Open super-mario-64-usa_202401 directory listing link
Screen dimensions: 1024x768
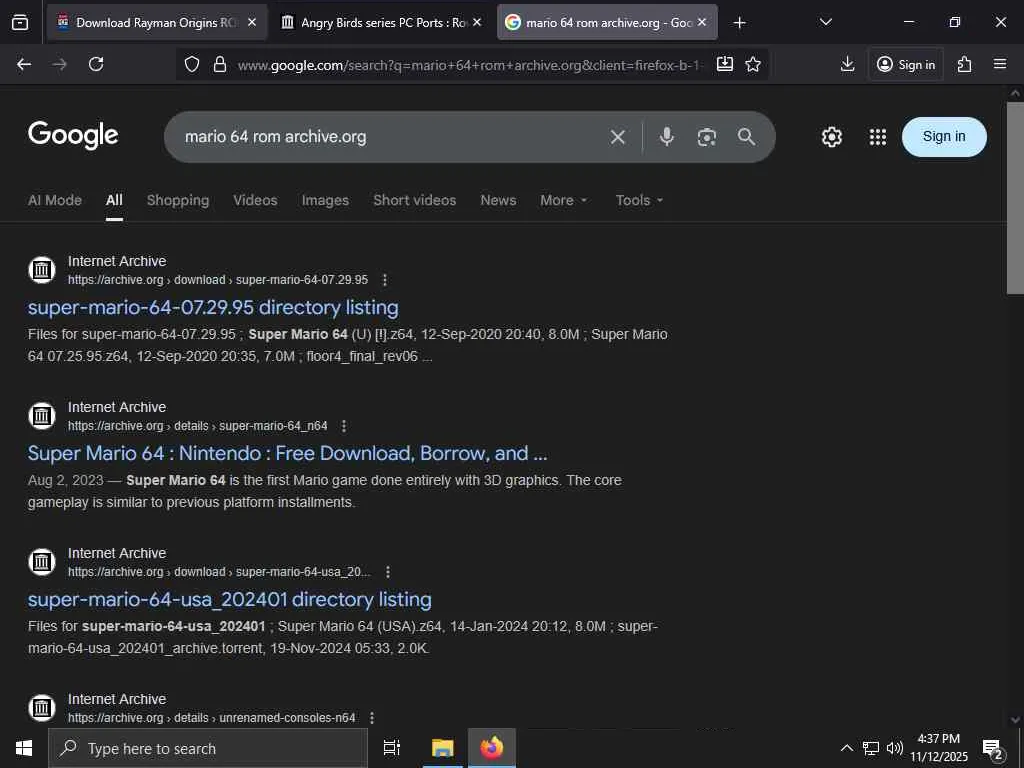pos(230,599)
